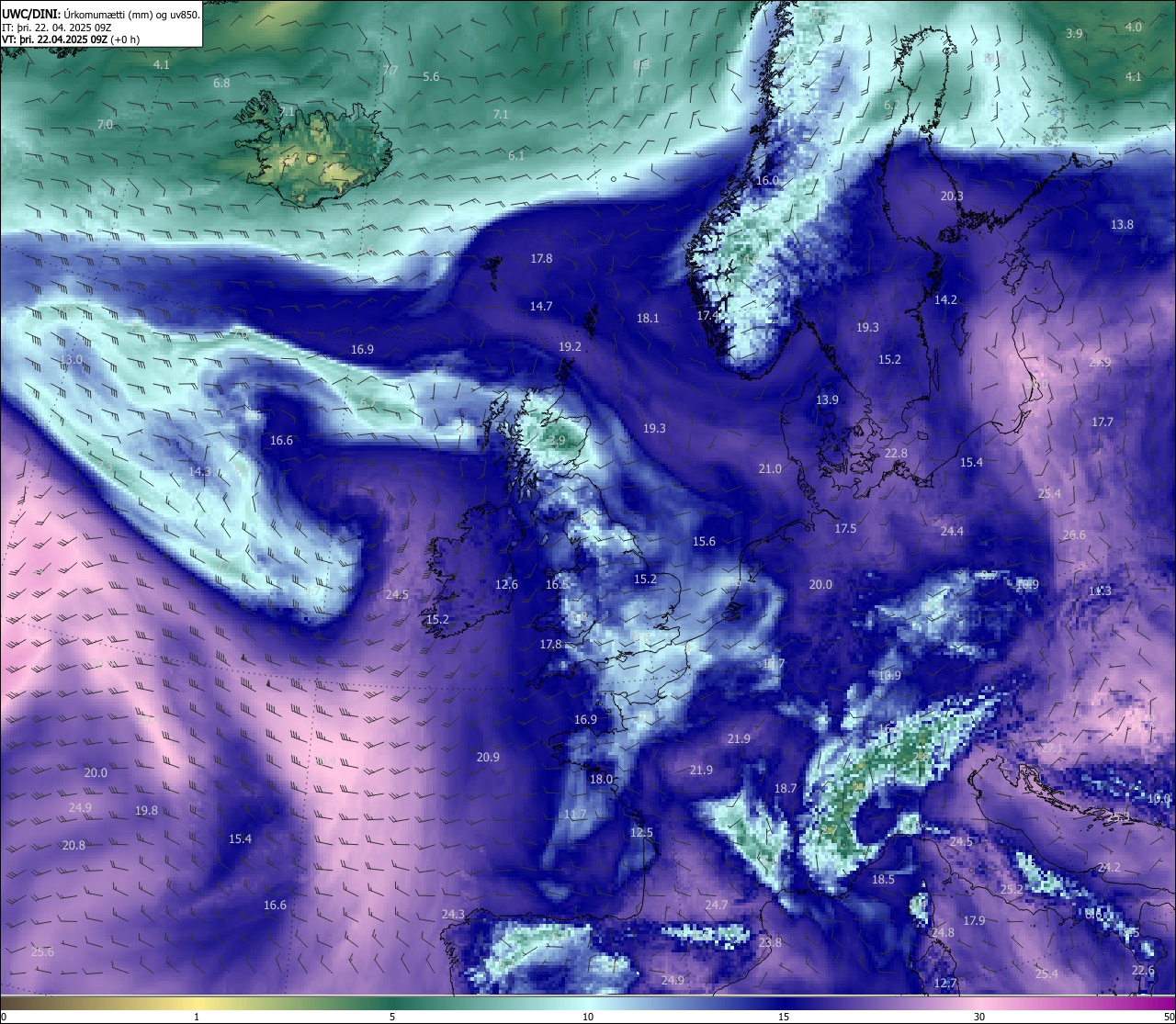
Task: Click the 16.5 value in the Irish Sea
Action: (557, 585)
